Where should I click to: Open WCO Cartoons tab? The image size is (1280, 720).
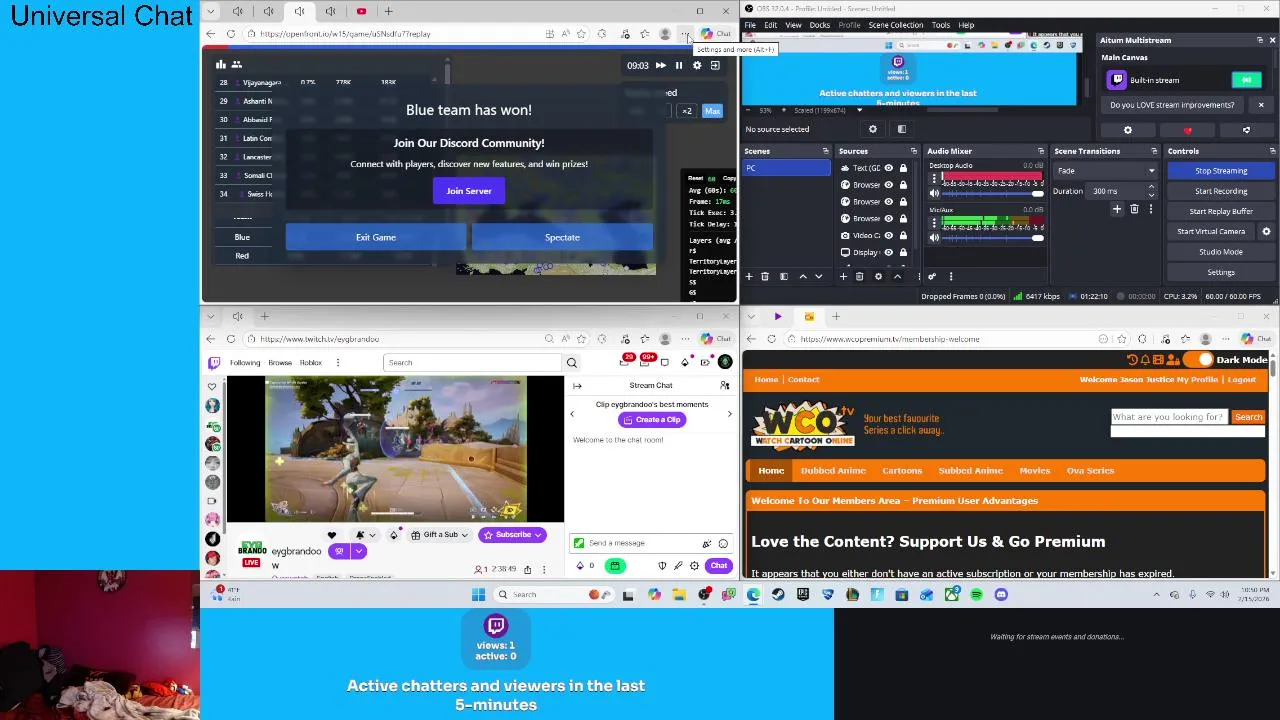click(x=902, y=471)
